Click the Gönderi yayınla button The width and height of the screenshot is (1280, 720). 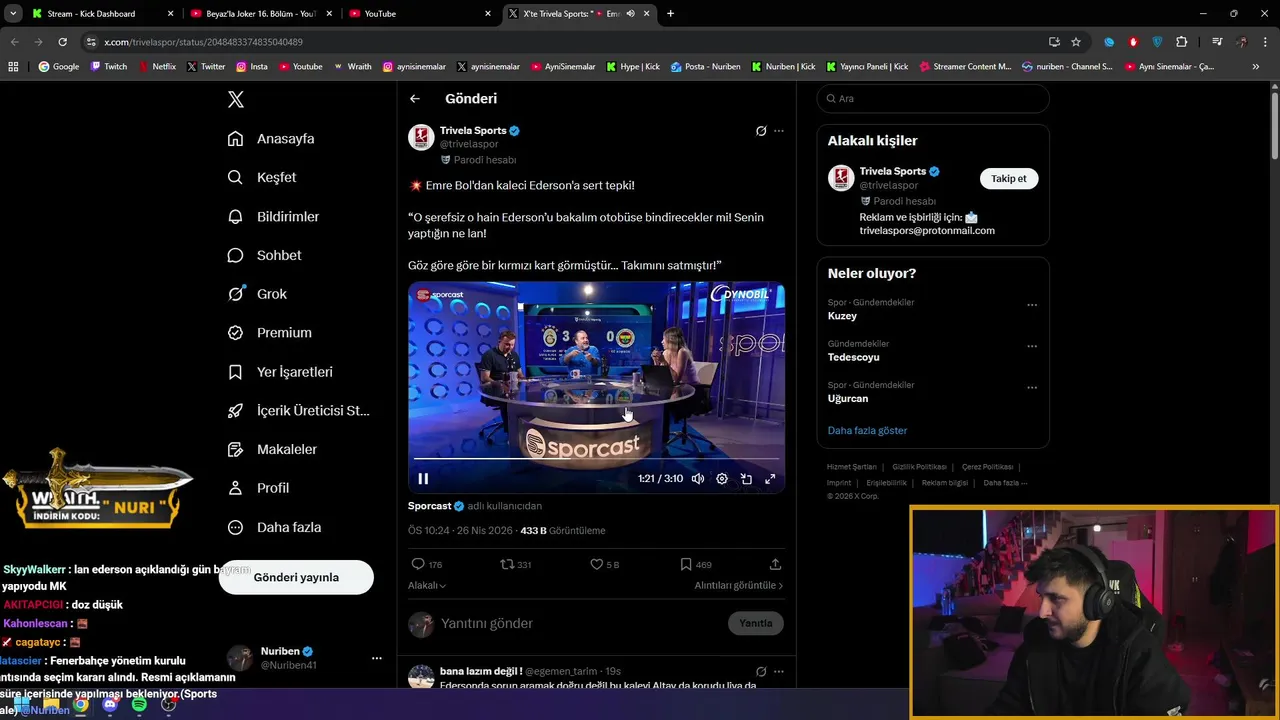(x=296, y=577)
